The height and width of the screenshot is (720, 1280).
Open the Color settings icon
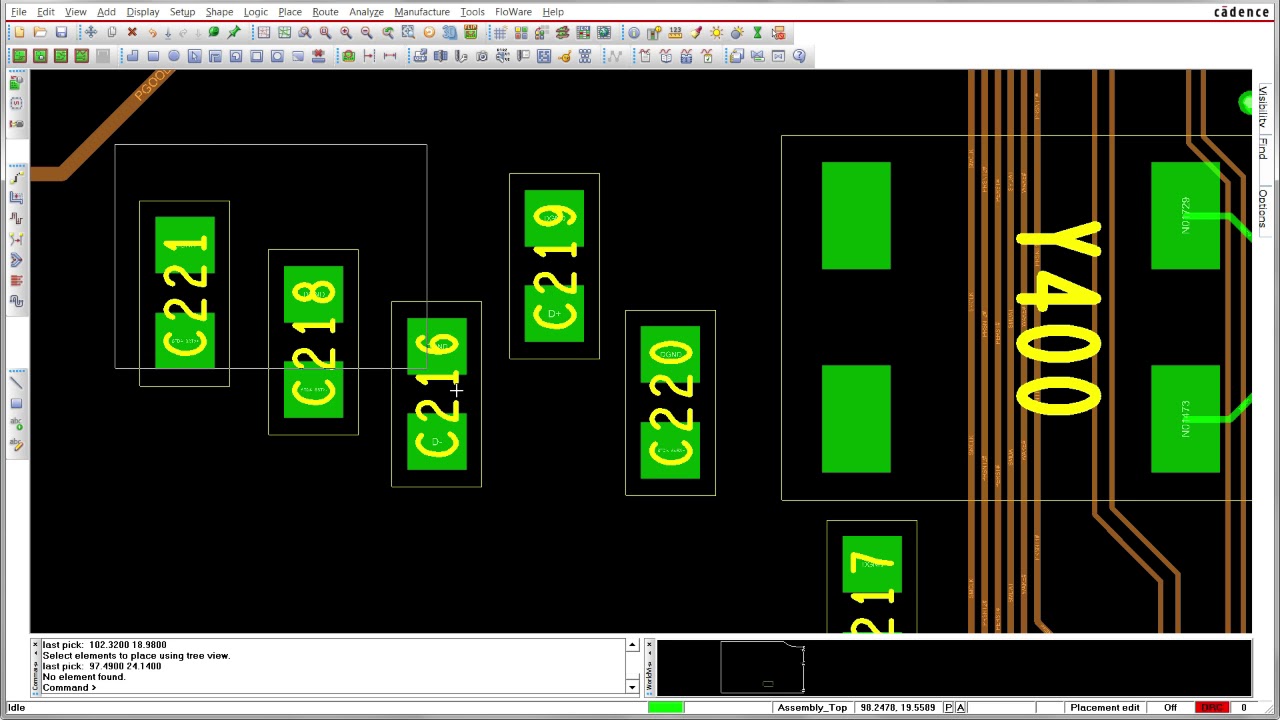tap(521, 33)
